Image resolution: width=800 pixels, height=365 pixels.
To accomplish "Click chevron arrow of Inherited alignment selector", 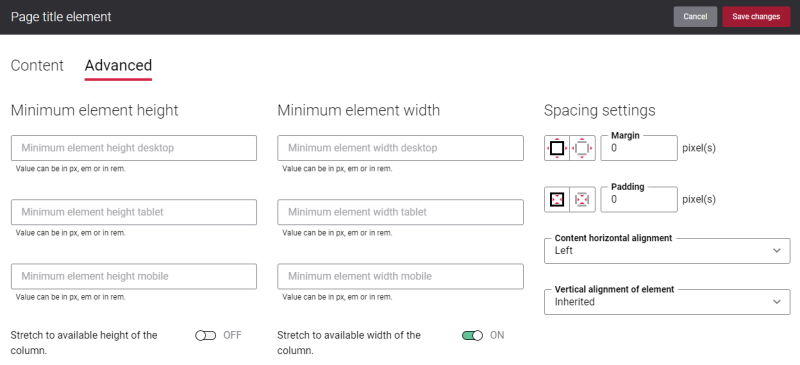I will [x=777, y=302].
